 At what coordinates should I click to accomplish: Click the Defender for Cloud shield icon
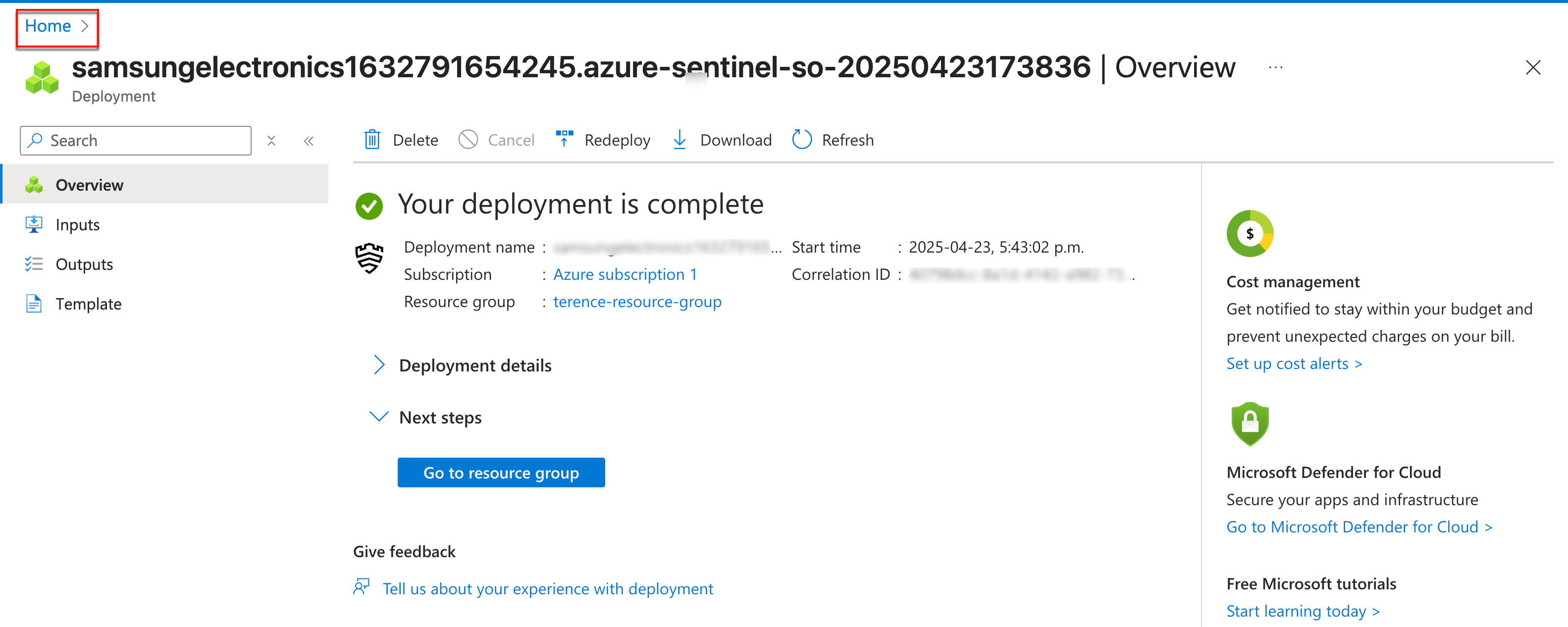(x=1249, y=423)
